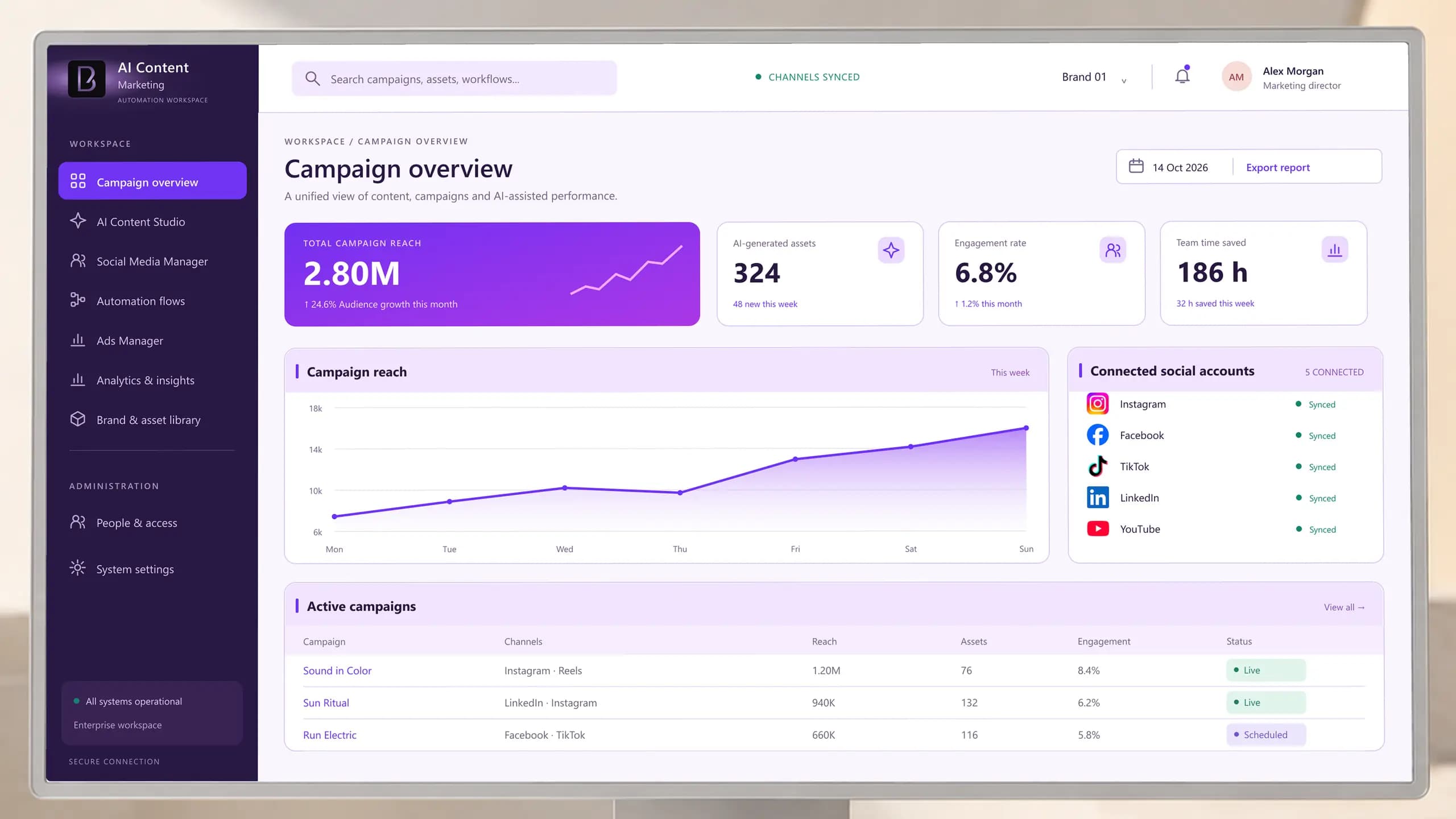Viewport: 1456px width, 819px height.
Task: Open the Sound in Color campaign
Action: (337, 671)
